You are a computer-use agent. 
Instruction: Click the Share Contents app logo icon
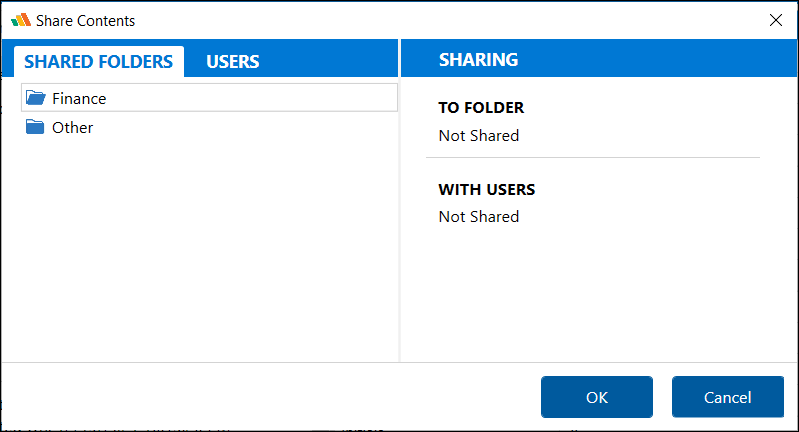pos(21,20)
